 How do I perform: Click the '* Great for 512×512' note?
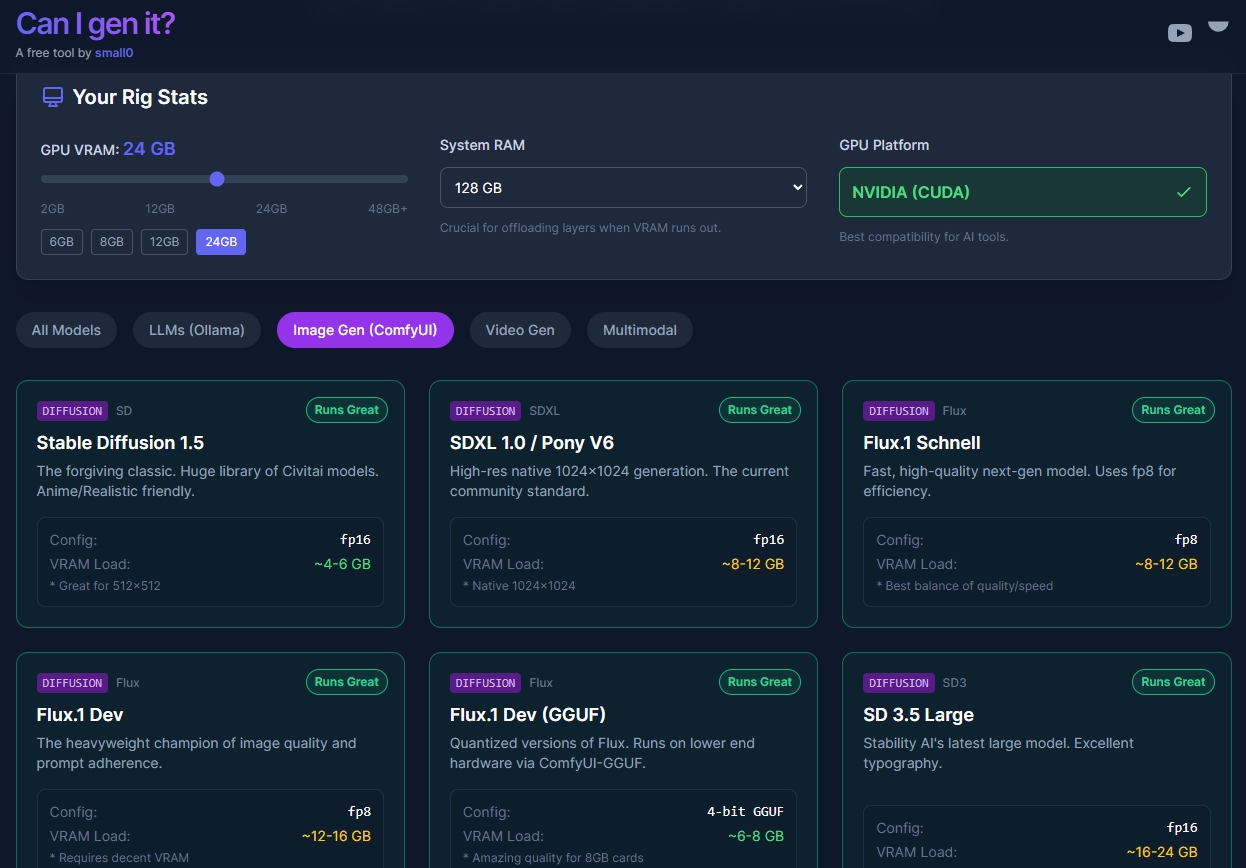tap(105, 586)
